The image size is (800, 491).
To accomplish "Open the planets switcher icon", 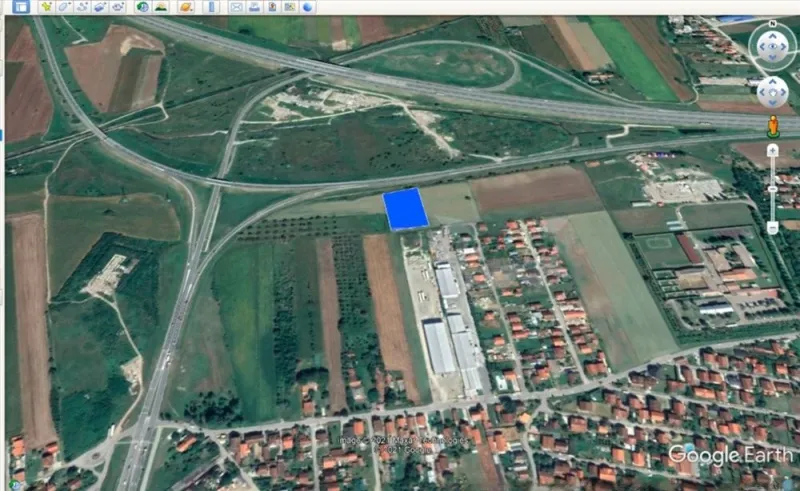I will (186, 6).
